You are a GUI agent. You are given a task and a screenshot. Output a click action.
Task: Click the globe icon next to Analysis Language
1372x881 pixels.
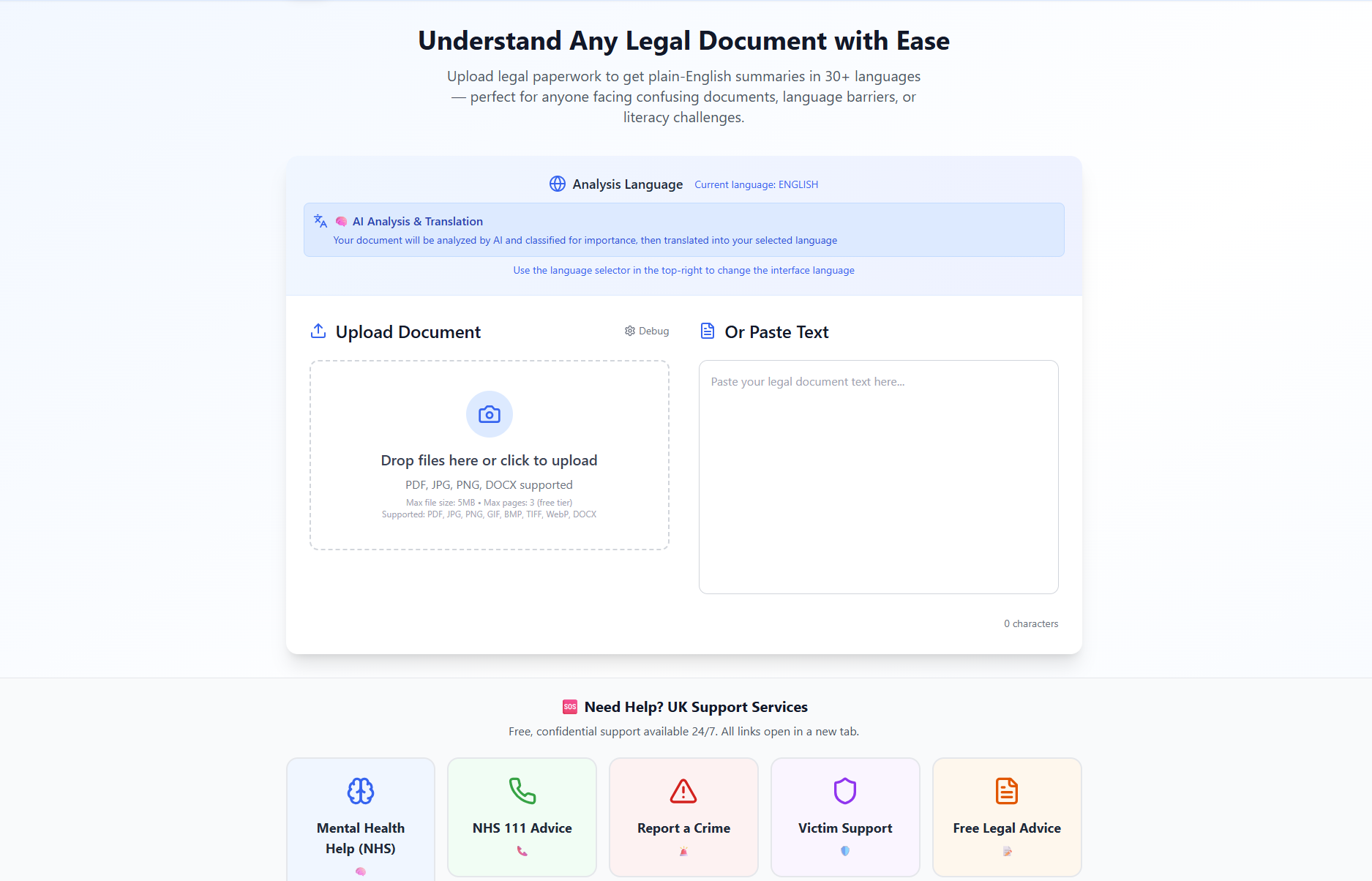point(557,184)
